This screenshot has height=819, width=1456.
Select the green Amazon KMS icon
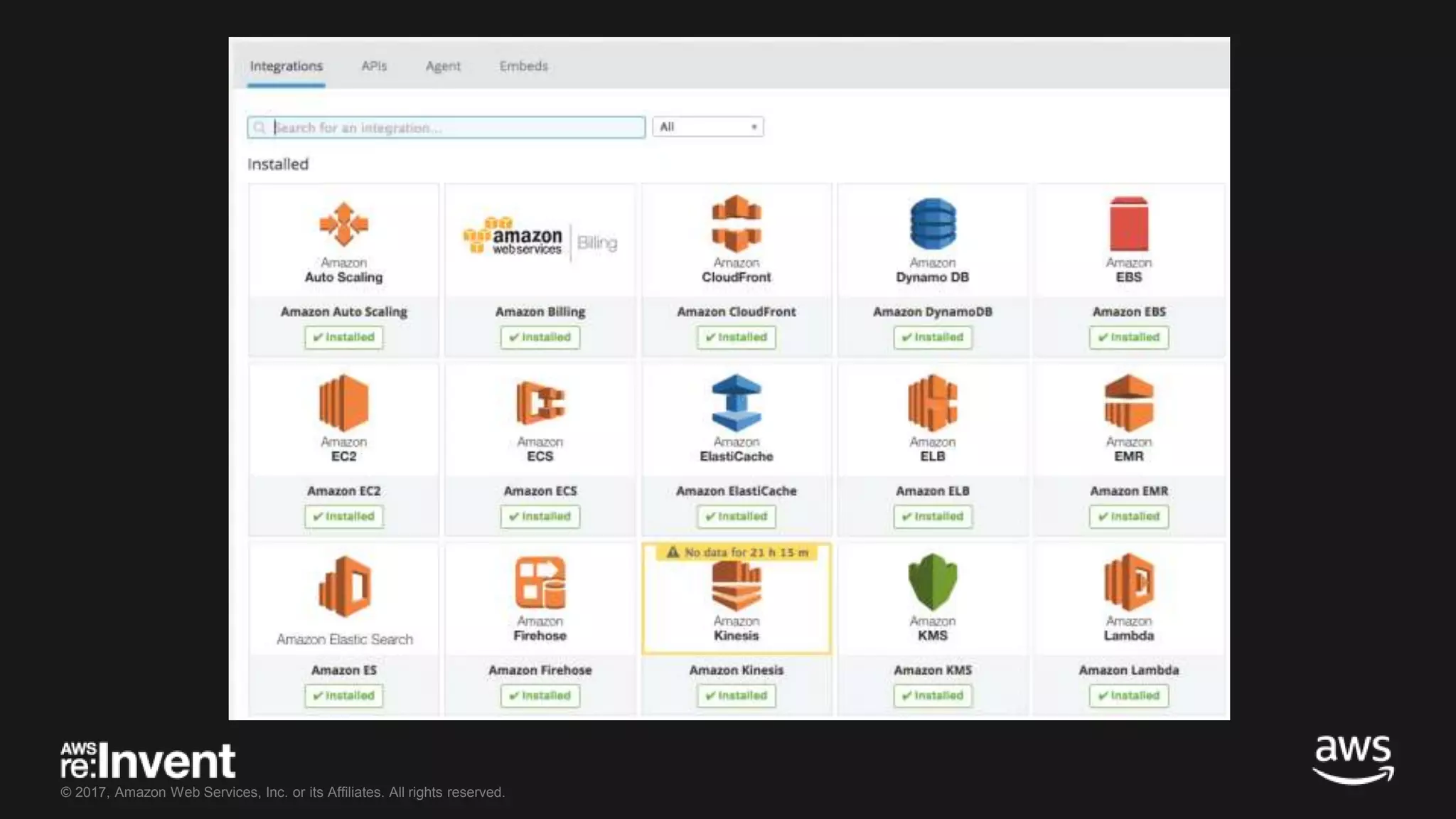tap(933, 582)
